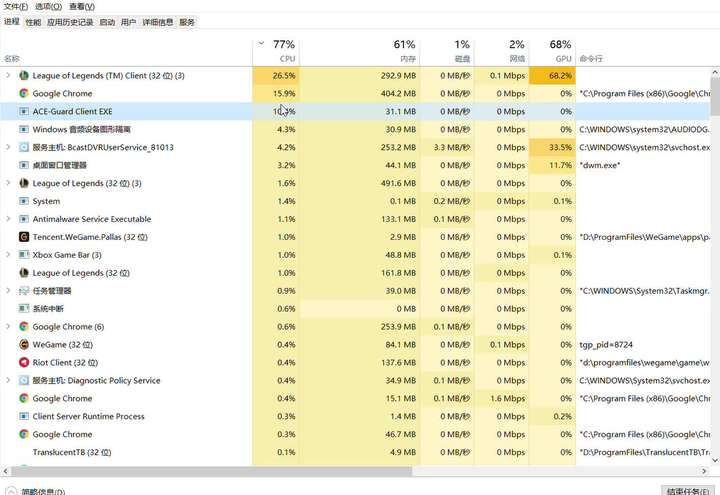Viewport: 720px width, 495px height.
Task: Click the System process icon
Action: tap(24, 201)
